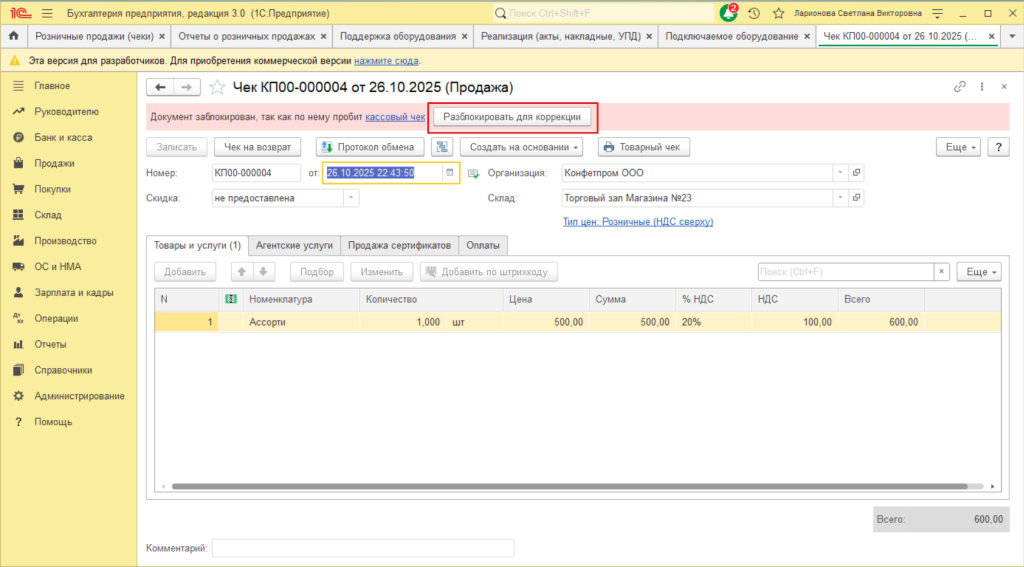Viewport: 1024px width, 567px height.
Task: Open the history clock icon in title bar
Action: point(753,13)
